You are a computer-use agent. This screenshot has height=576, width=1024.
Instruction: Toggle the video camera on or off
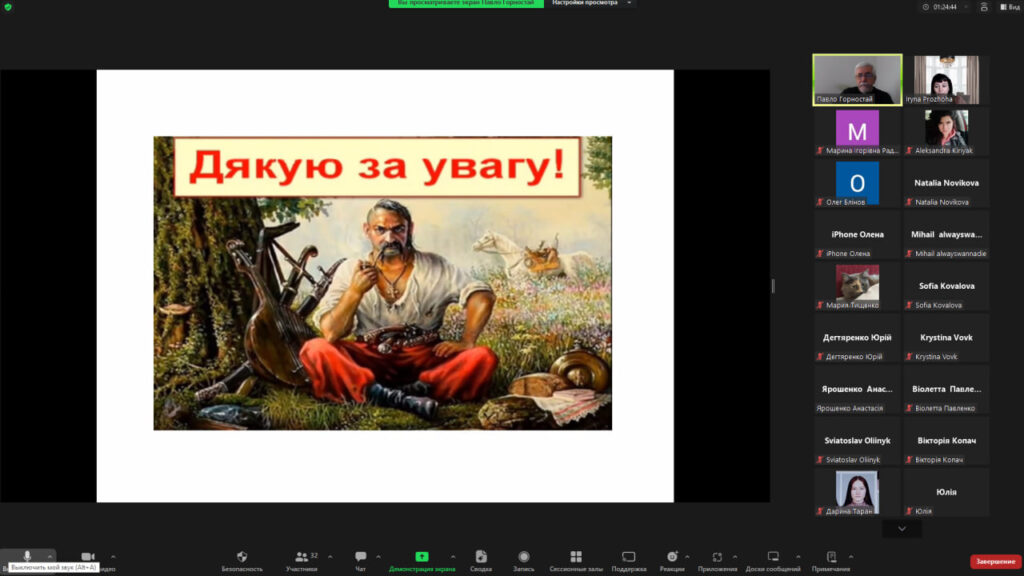[88, 557]
